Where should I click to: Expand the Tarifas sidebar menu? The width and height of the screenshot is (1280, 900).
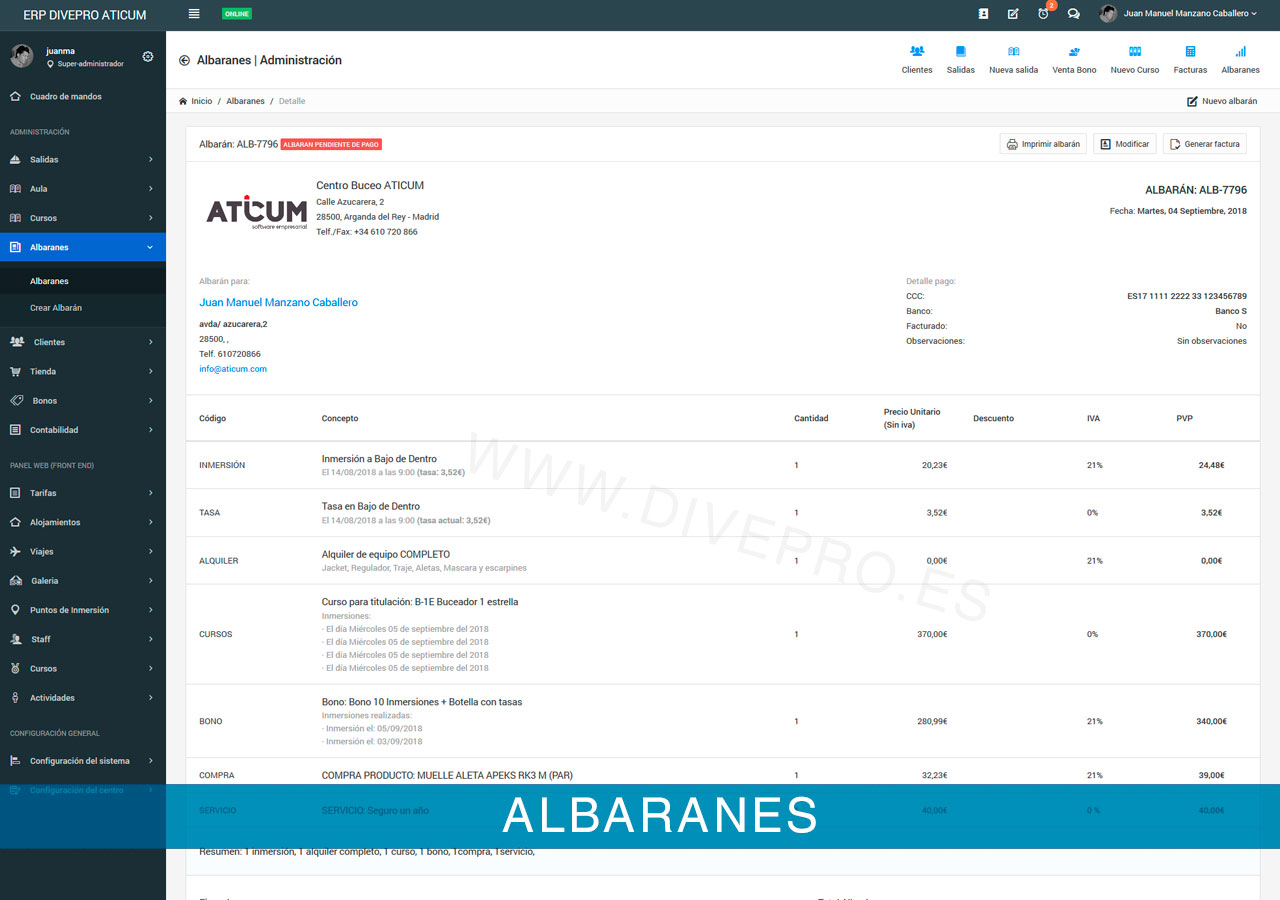click(x=83, y=493)
